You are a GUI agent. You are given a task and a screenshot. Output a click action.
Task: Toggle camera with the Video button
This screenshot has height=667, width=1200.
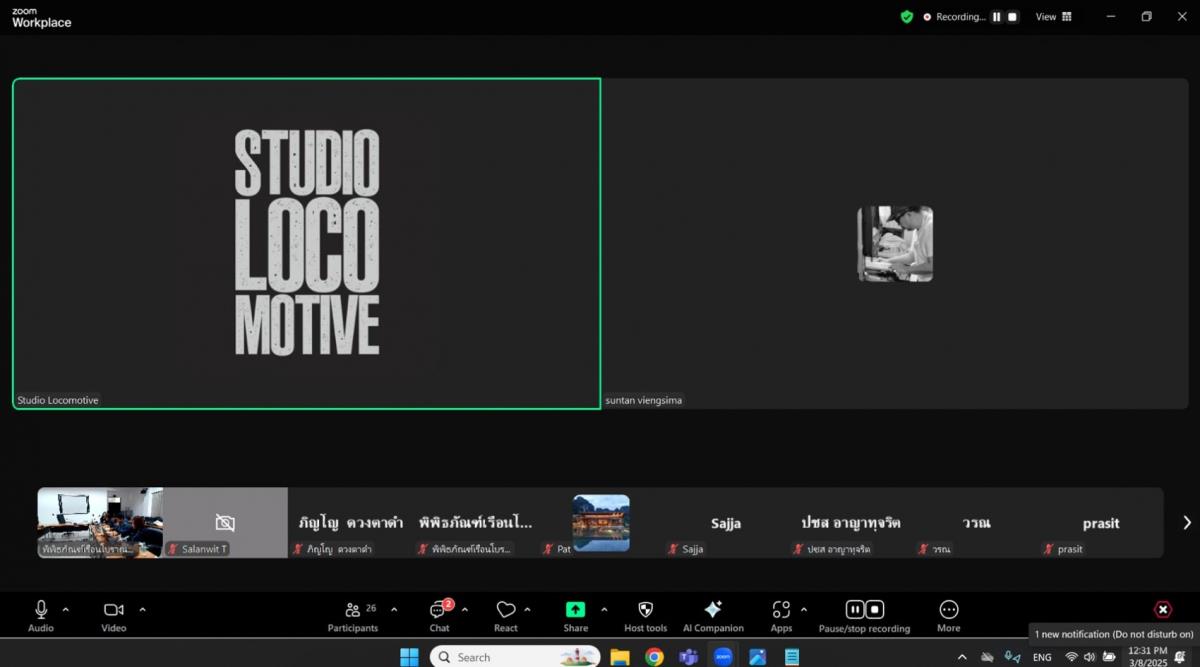click(x=114, y=615)
